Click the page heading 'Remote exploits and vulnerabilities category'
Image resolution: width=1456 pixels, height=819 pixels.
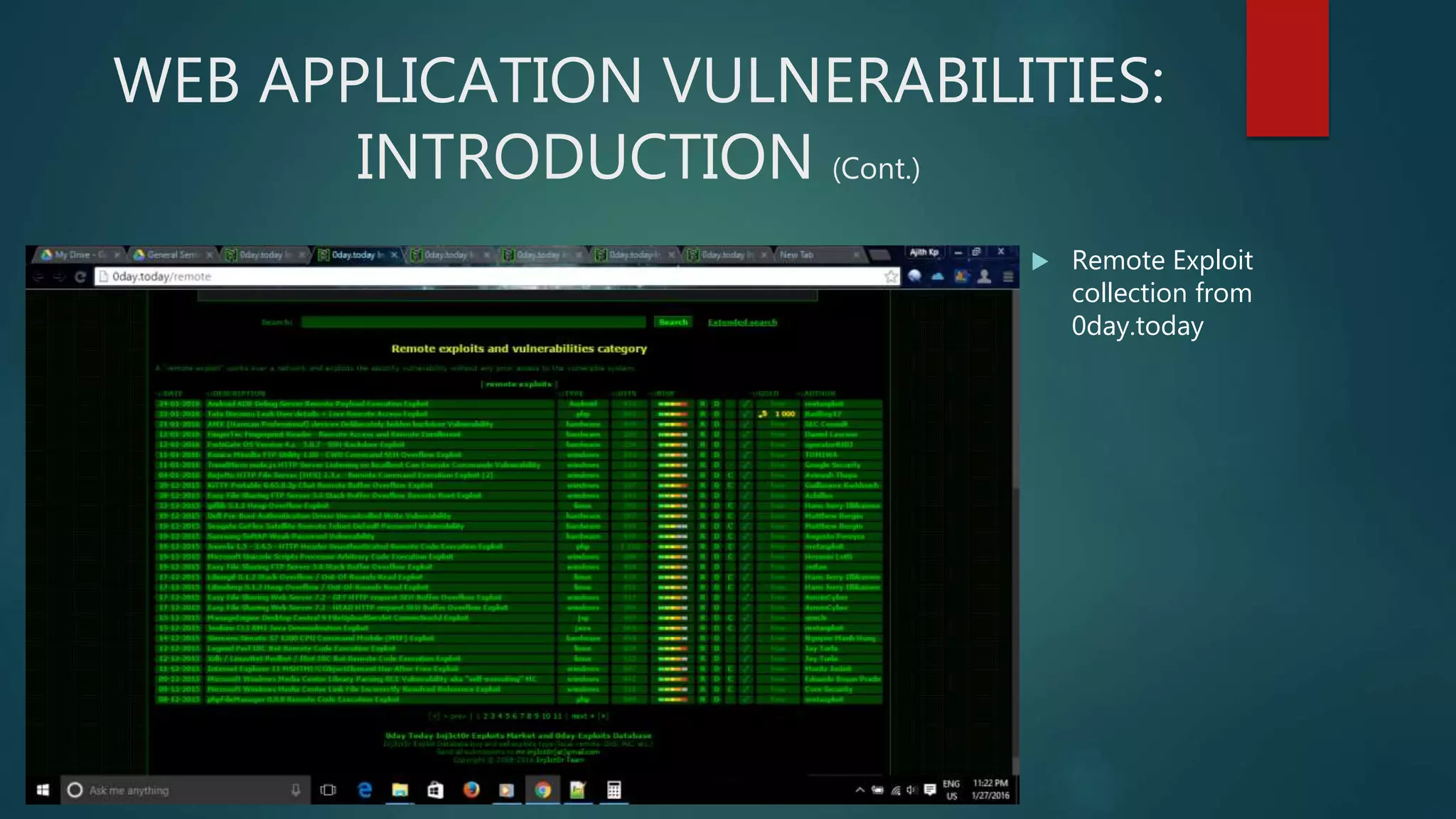click(519, 348)
